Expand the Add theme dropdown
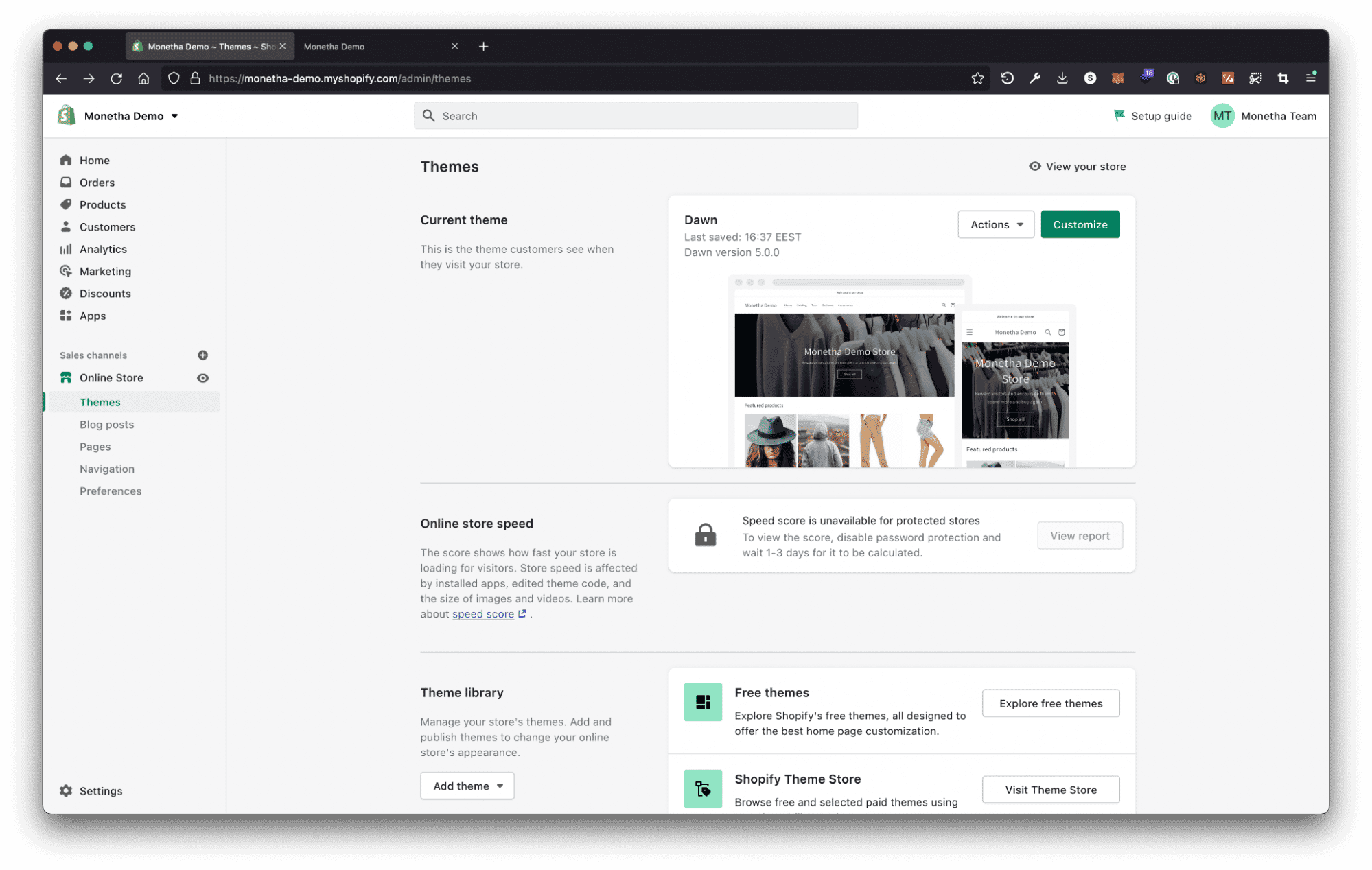This screenshot has width=1372, height=870. coord(467,786)
